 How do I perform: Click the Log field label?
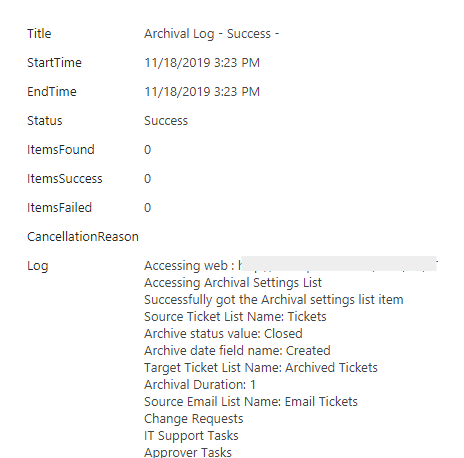click(38, 266)
